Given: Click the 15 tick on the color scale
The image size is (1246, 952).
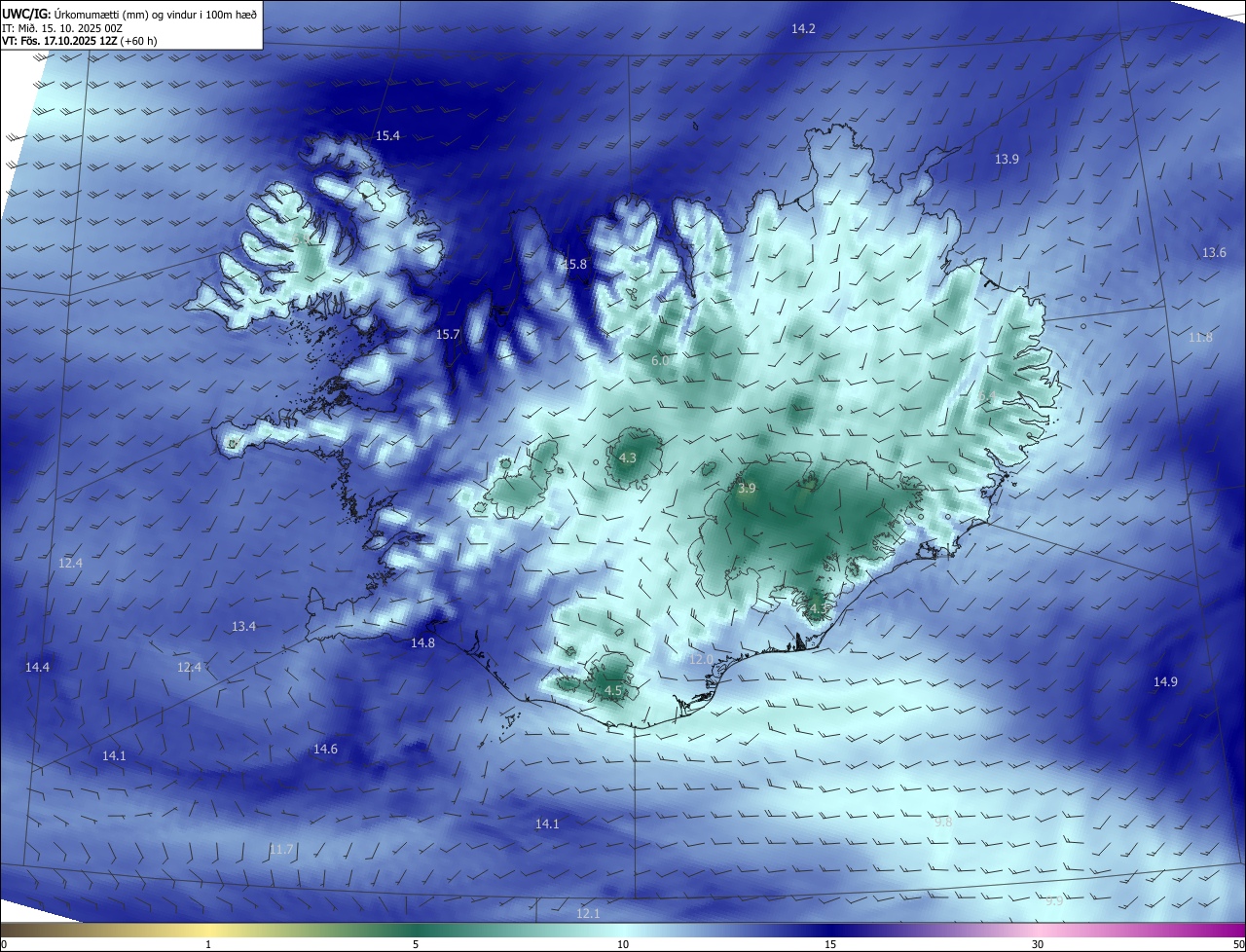Looking at the screenshot, I should 830,944.
